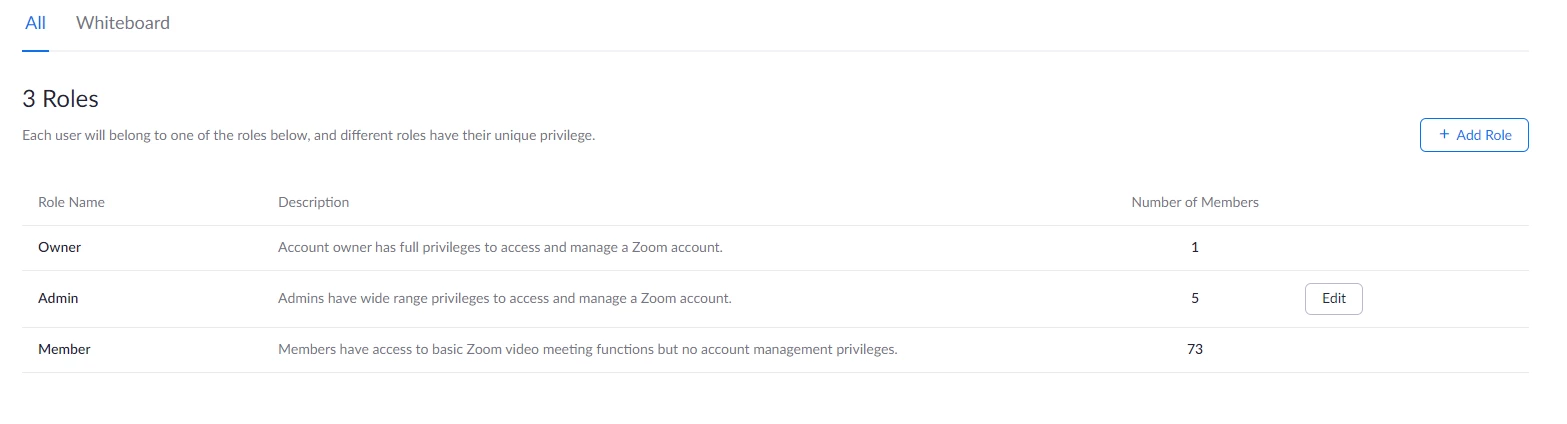
Task: Click the Description column header
Action: click(x=314, y=202)
